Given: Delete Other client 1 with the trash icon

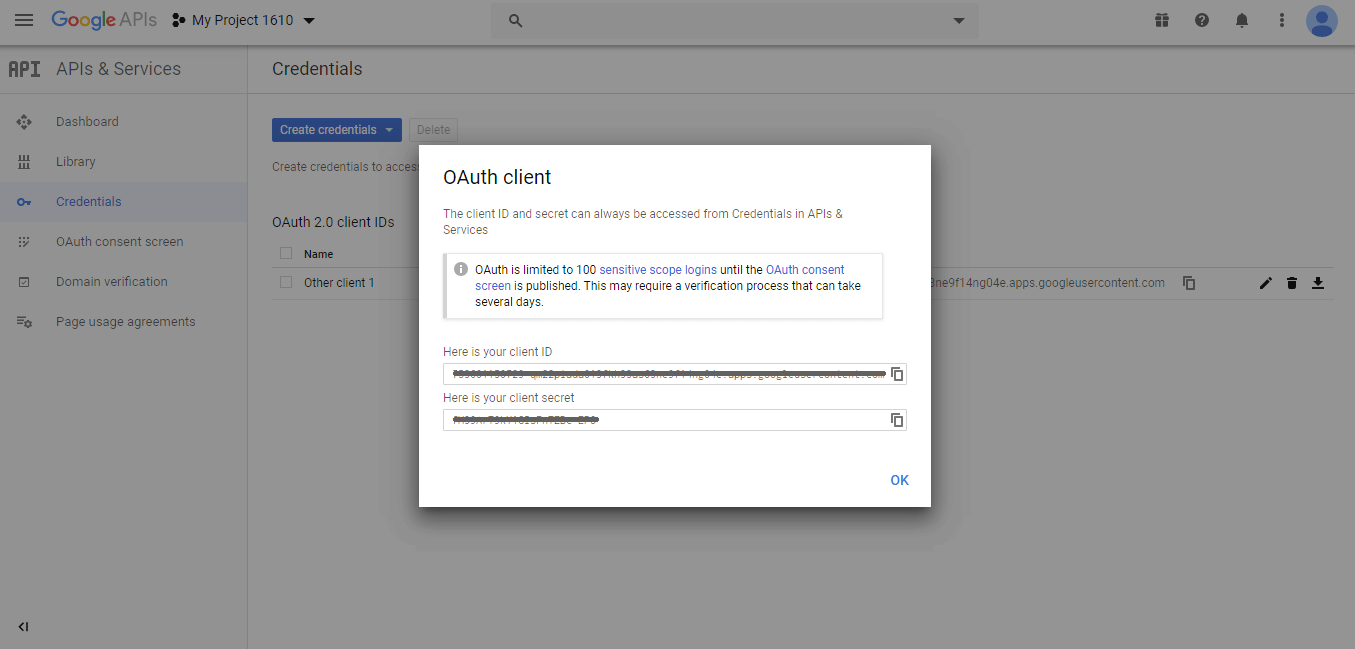Looking at the screenshot, I should 1292,283.
